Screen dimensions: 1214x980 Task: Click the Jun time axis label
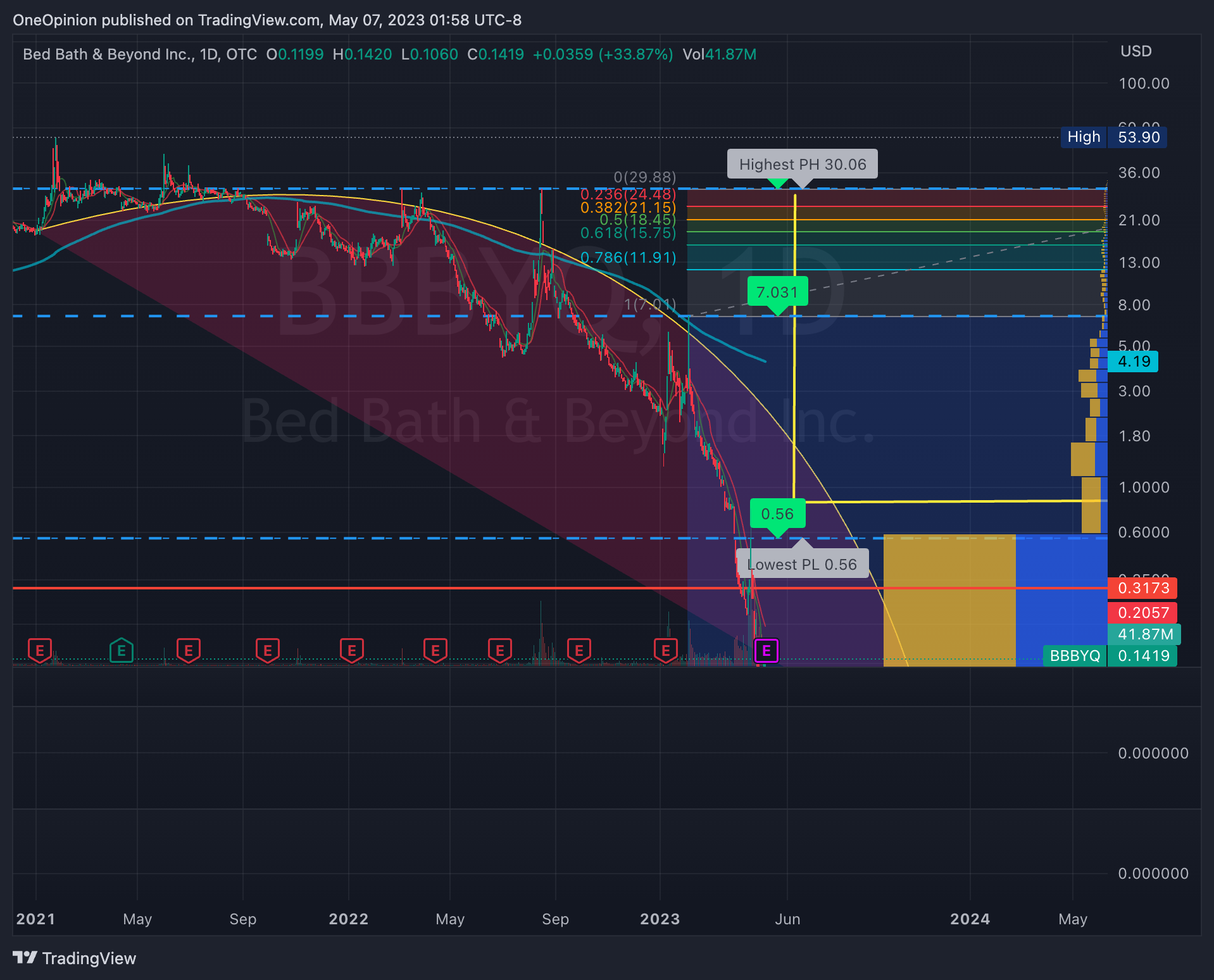[x=787, y=919]
